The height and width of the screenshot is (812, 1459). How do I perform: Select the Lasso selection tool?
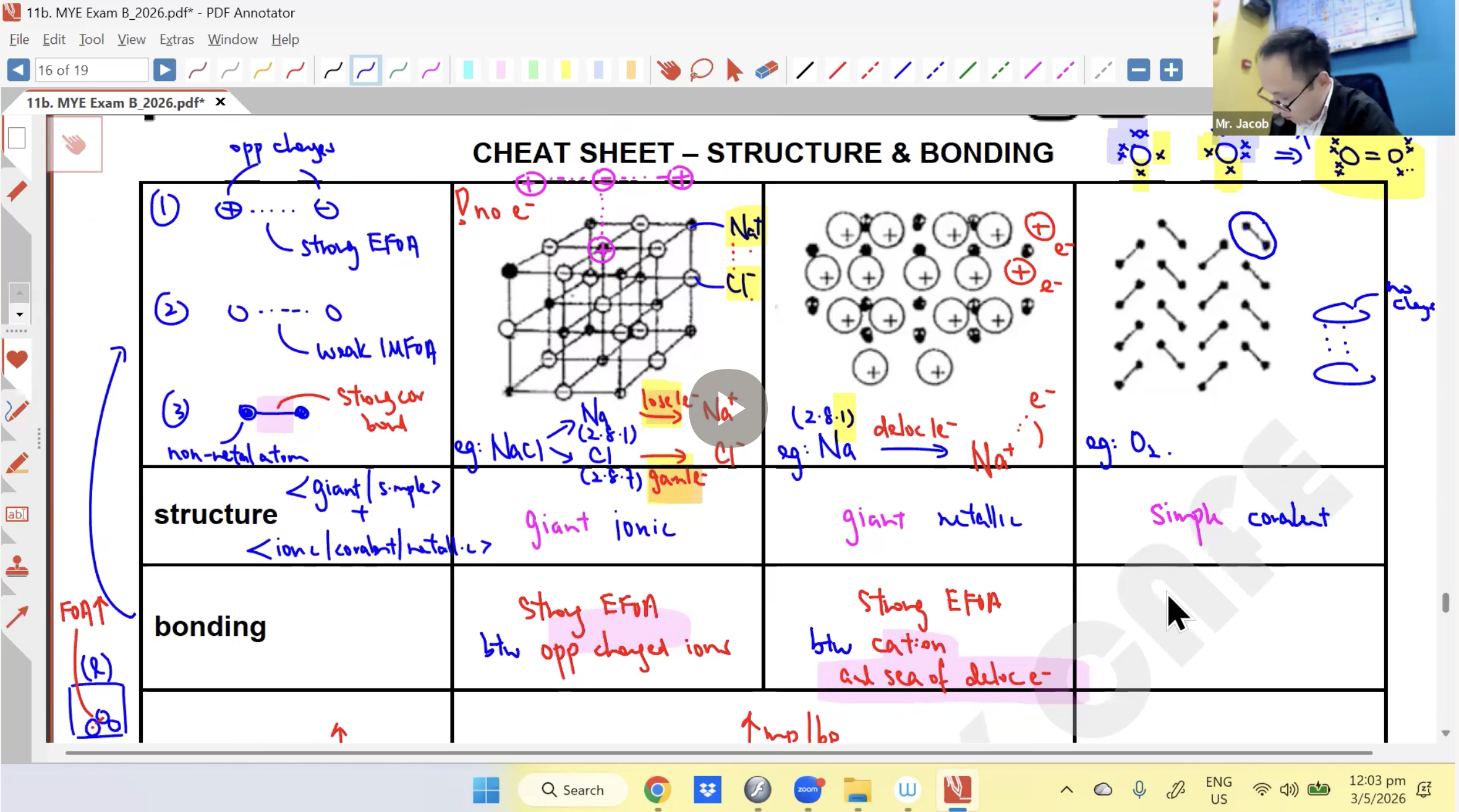[x=702, y=70]
